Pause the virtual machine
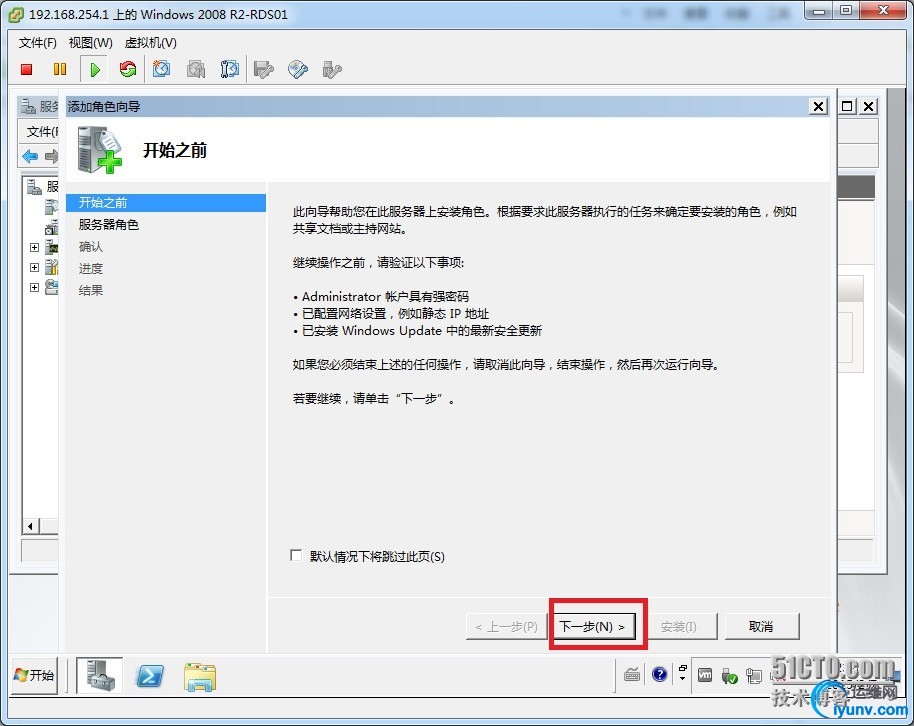The height and width of the screenshot is (726, 914). (x=60, y=70)
